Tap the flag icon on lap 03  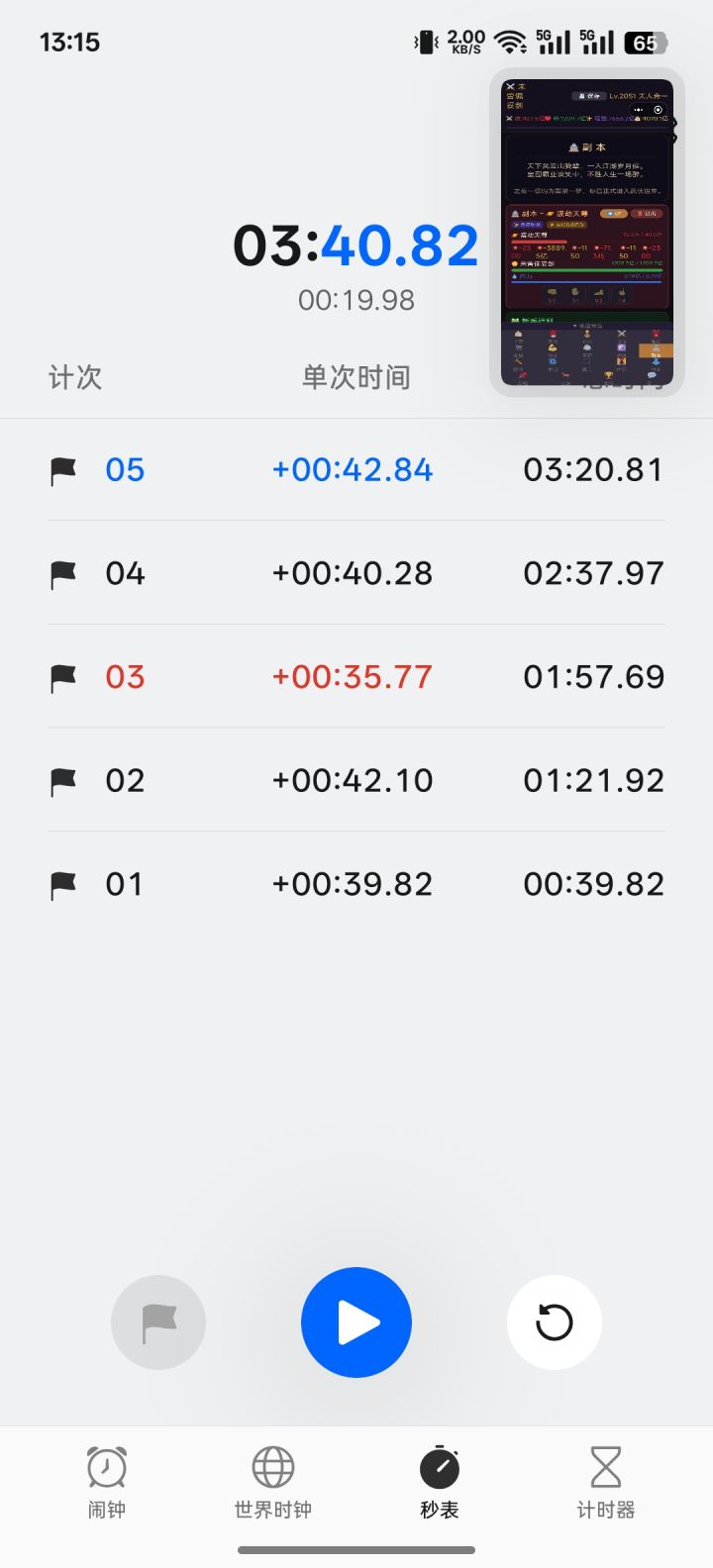[63, 677]
